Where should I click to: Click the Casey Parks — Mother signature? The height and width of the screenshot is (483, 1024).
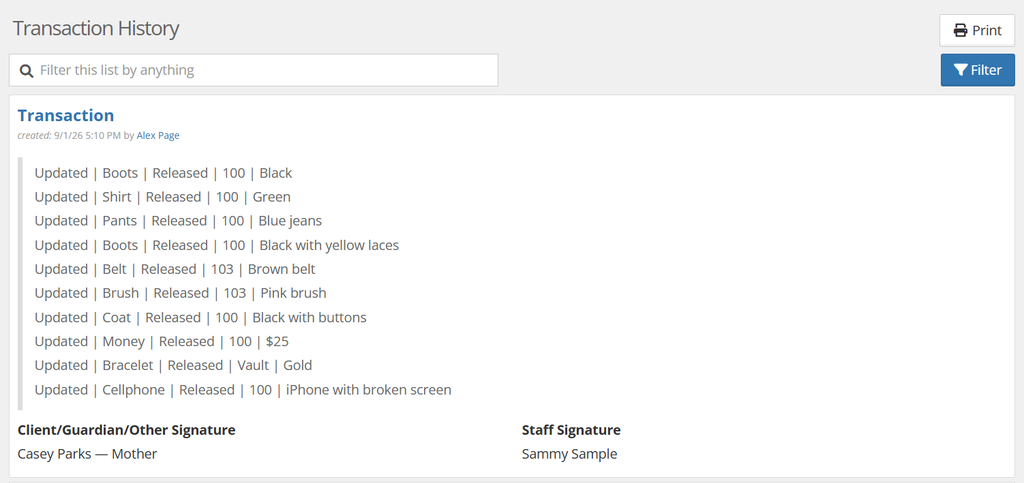(88, 454)
